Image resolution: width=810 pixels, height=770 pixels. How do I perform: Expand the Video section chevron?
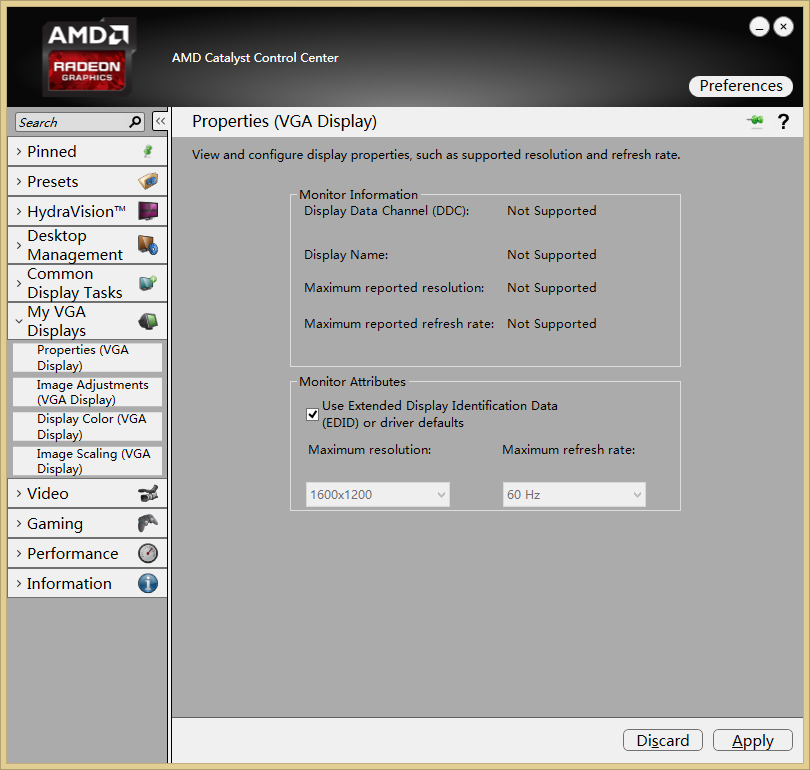pos(19,493)
